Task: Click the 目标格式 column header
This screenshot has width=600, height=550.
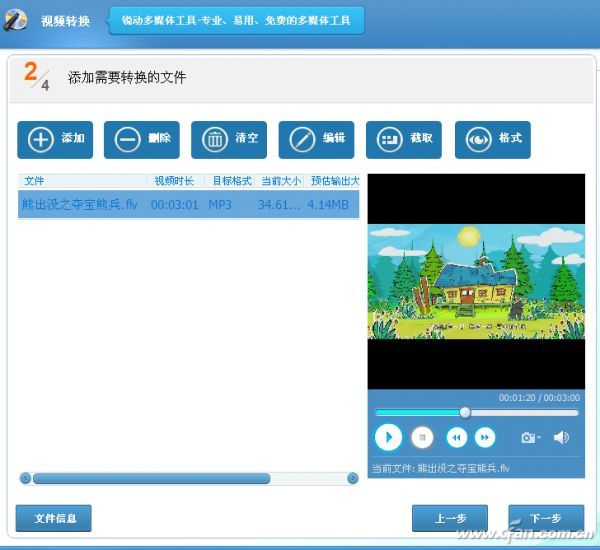Action: coord(232,181)
